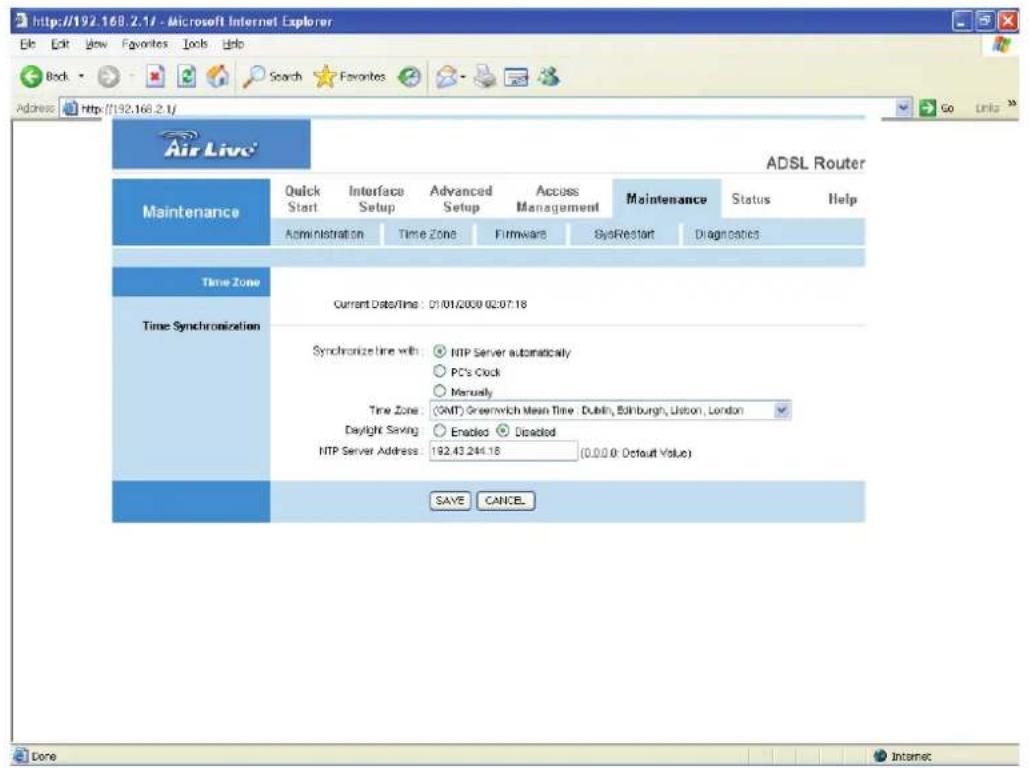Open the Administration sub-page
The image size is (1029, 768).
click(324, 234)
